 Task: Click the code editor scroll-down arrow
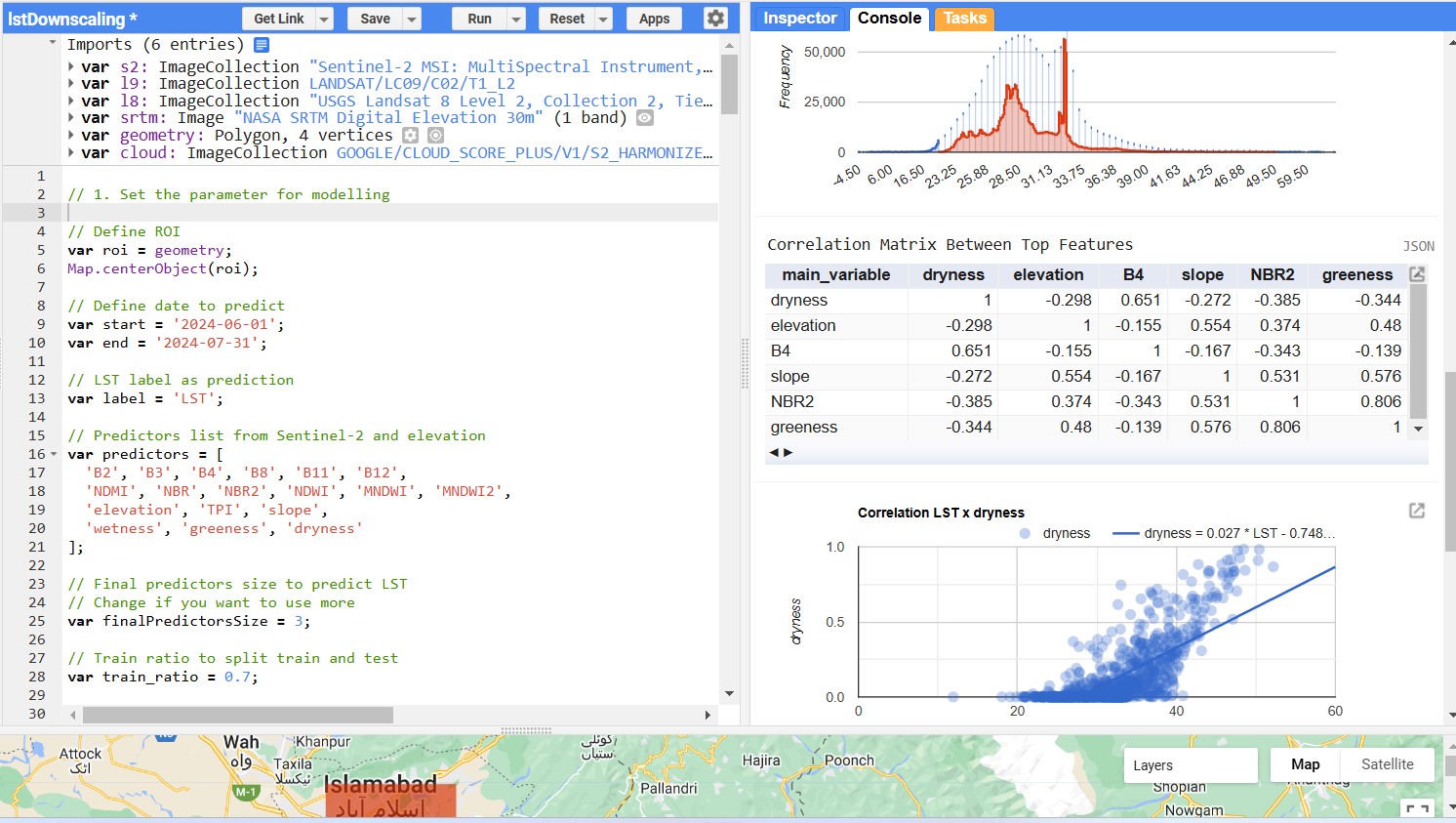729,694
